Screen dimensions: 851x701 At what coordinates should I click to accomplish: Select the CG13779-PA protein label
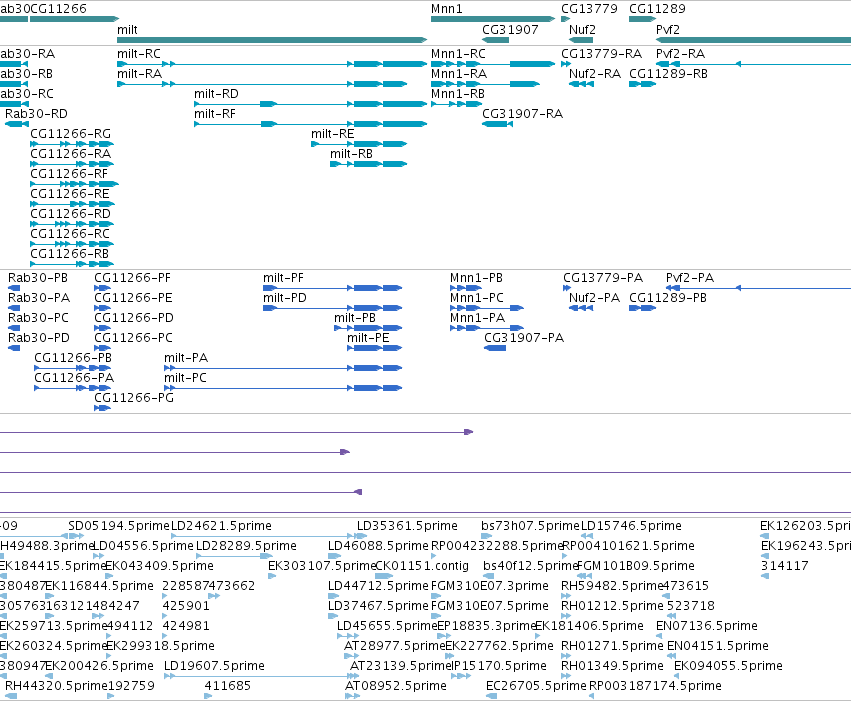tap(602, 278)
